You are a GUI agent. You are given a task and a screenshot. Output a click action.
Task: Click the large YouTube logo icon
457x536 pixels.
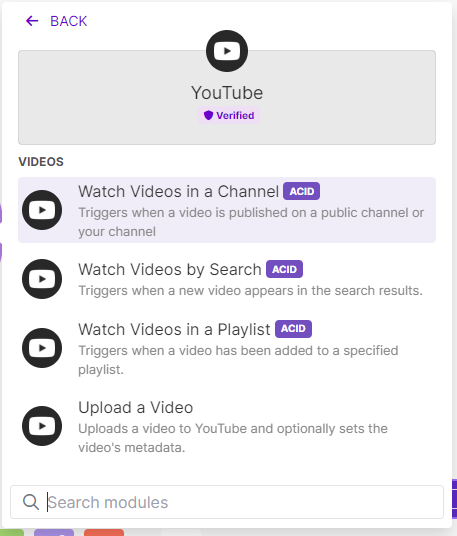(x=227, y=51)
